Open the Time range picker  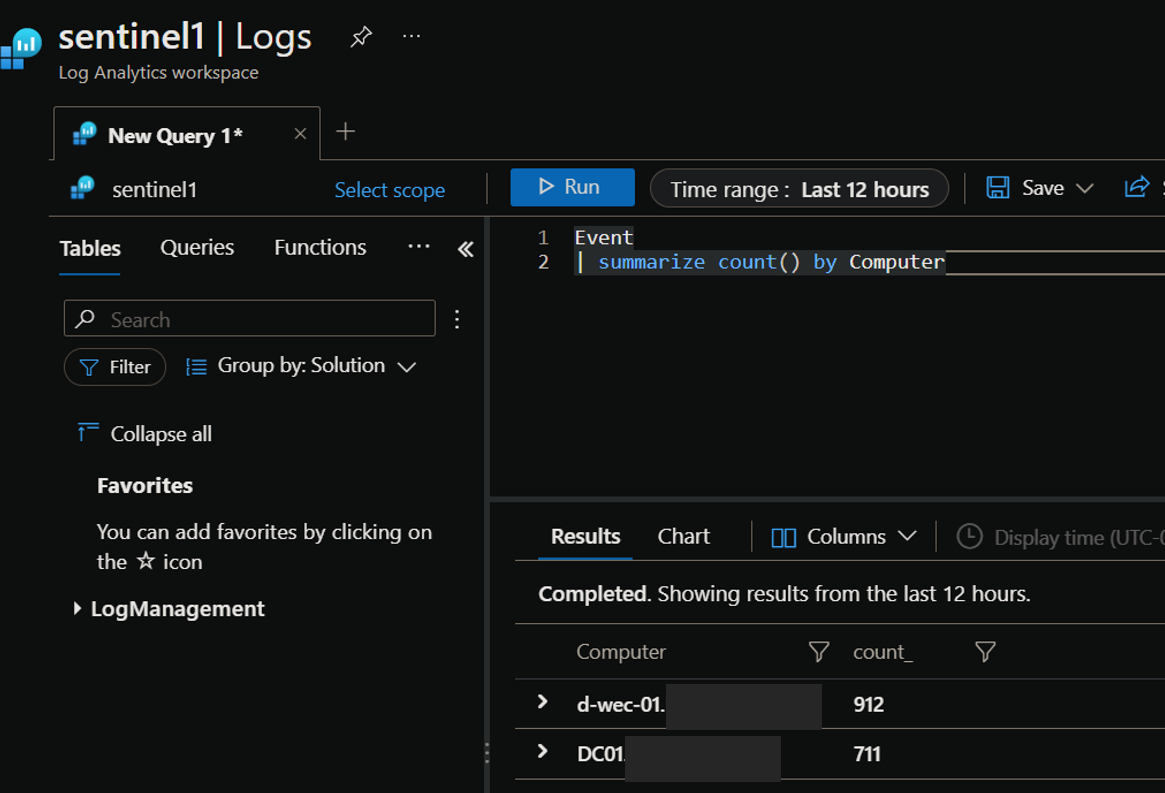[x=799, y=189]
